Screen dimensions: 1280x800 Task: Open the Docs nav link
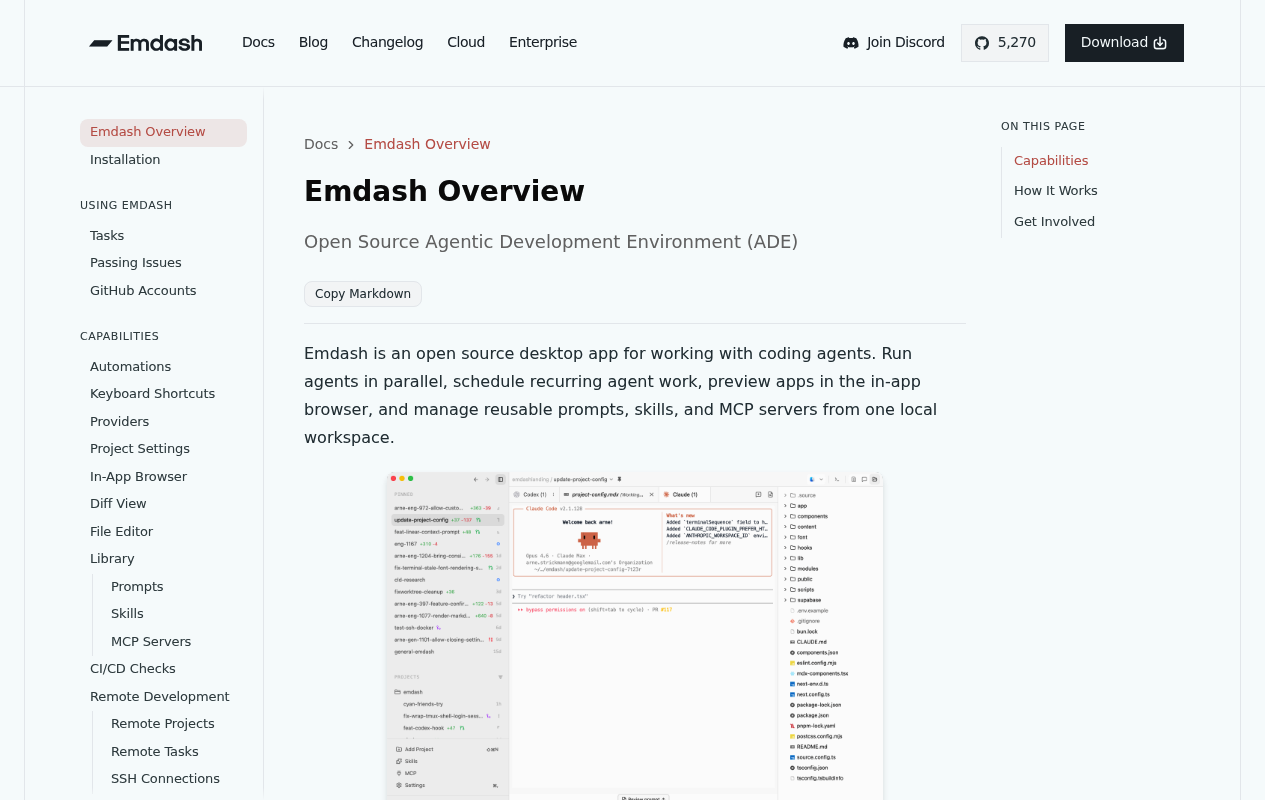pos(258,42)
